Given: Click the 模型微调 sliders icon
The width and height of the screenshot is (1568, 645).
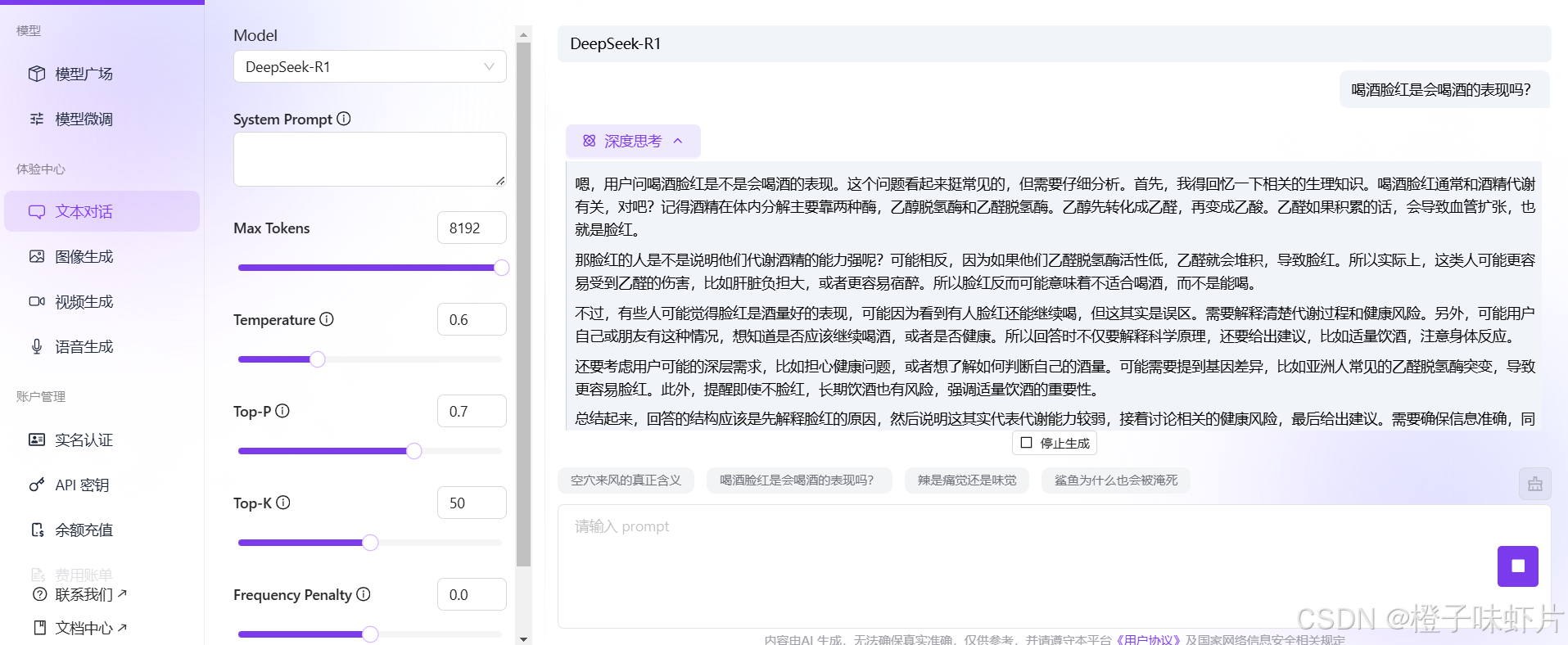Looking at the screenshot, I should [x=37, y=119].
